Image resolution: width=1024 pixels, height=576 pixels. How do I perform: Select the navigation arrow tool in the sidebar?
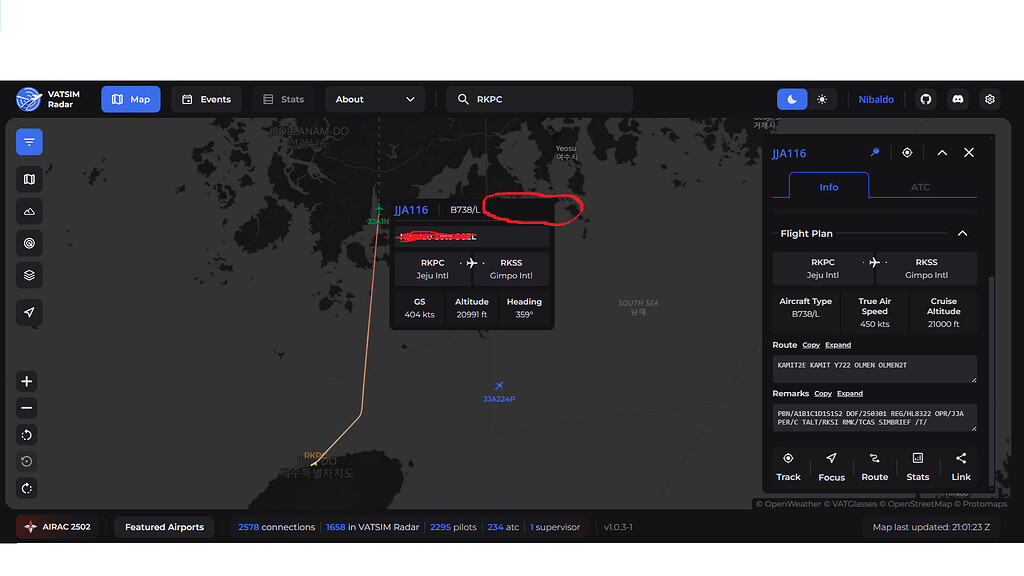coord(28,312)
